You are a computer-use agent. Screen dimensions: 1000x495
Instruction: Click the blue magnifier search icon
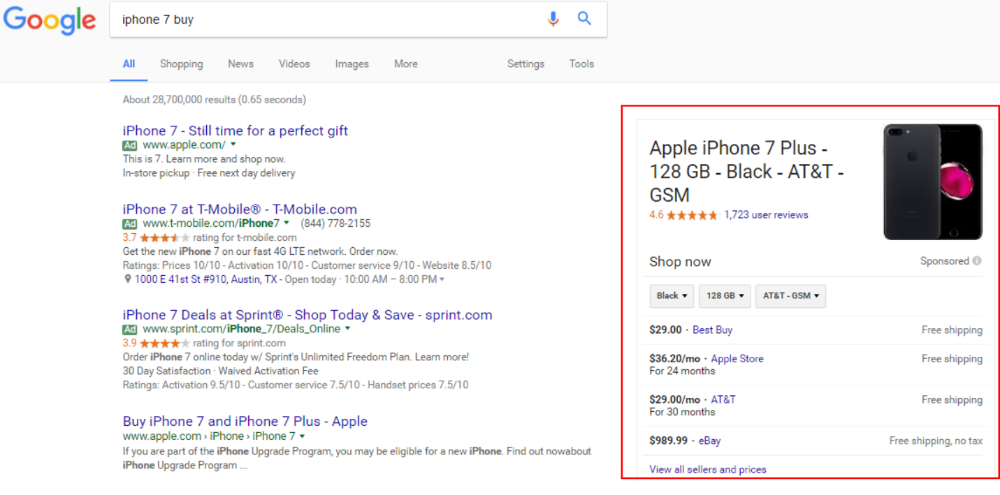coord(584,18)
